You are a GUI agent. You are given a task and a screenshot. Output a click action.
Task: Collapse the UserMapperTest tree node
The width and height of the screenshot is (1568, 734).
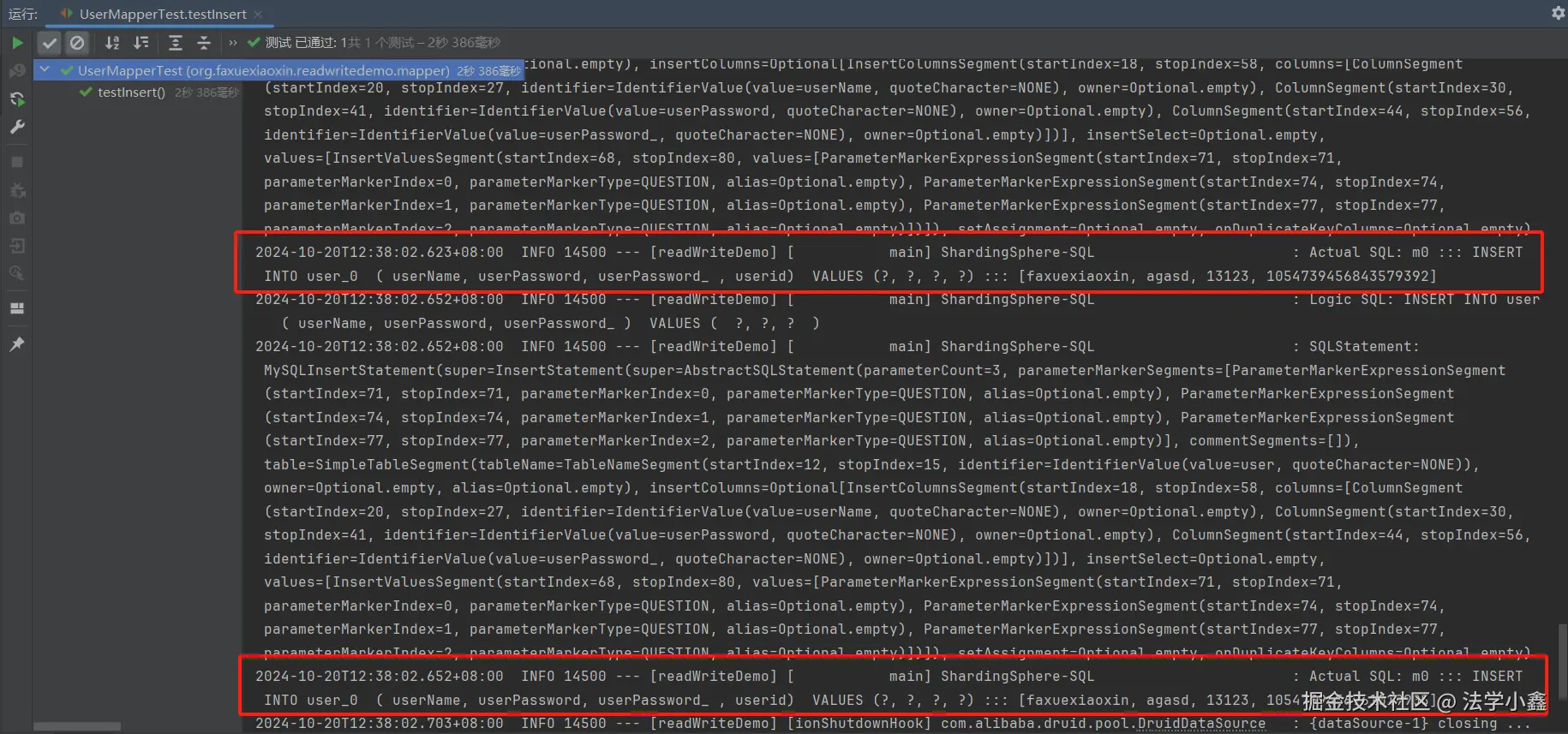pos(45,70)
